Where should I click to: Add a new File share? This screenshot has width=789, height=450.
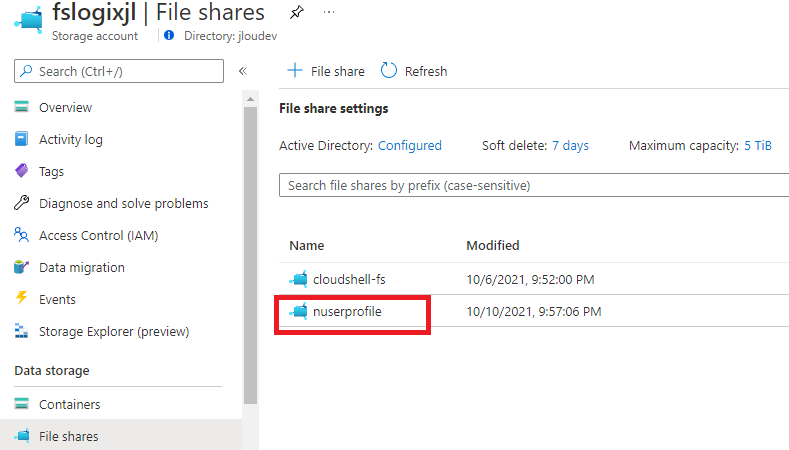326,71
